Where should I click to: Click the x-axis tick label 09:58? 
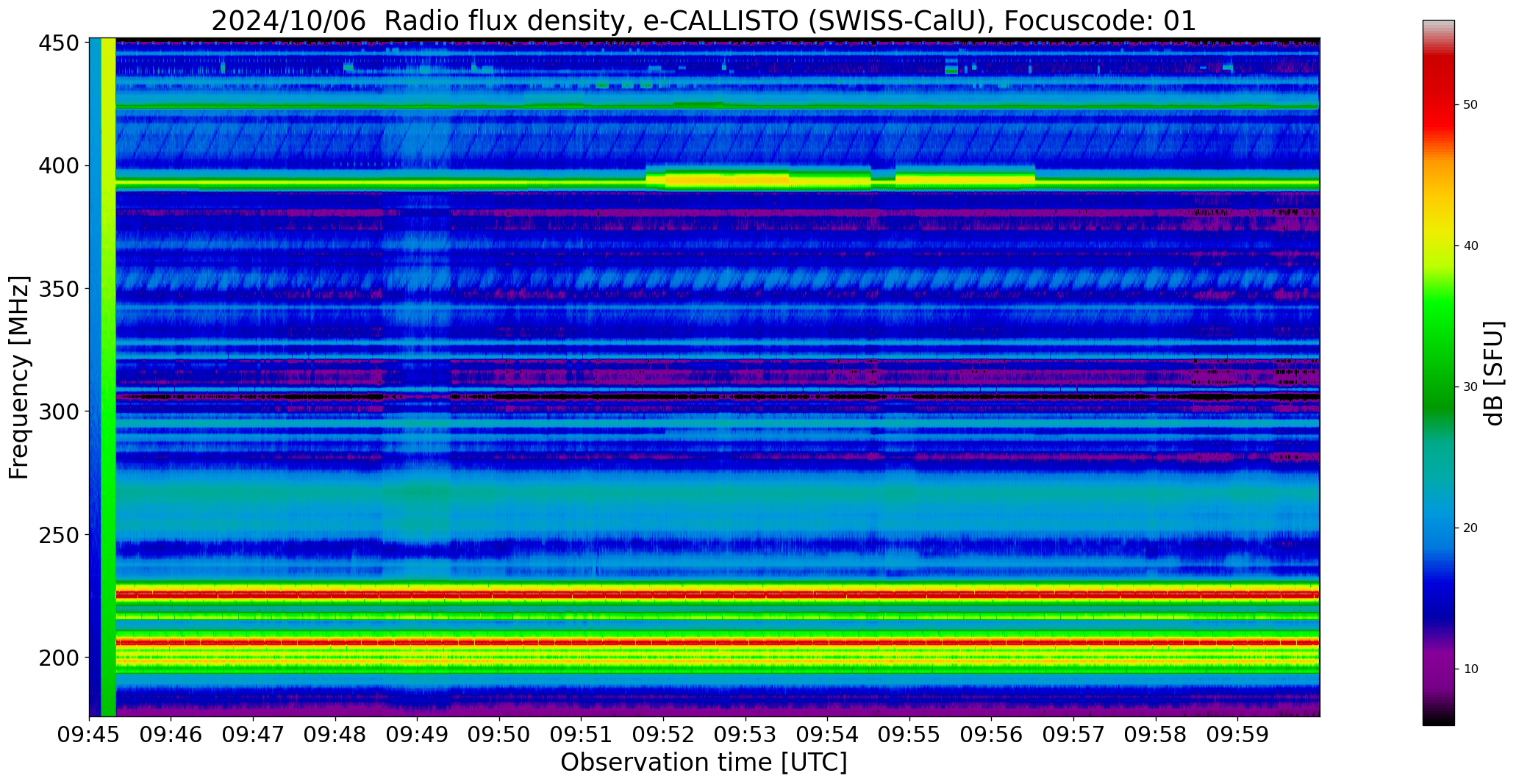pyautogui.click(x=1156, y=735)
